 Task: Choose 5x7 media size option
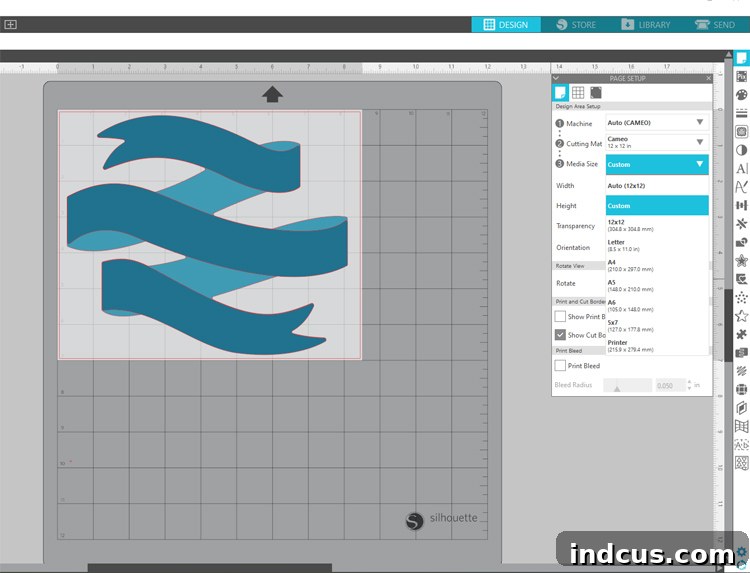point(657,326)
